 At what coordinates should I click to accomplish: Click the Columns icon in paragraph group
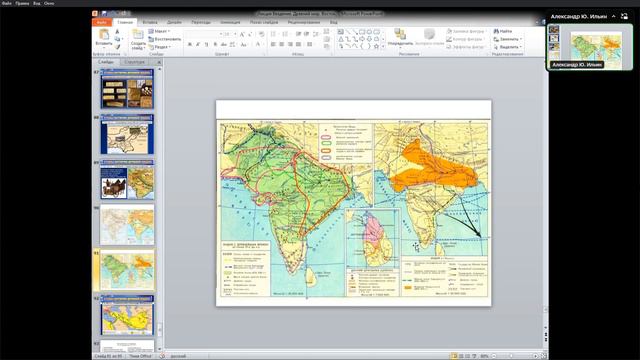pyautogui.click(x=310, y=44)
